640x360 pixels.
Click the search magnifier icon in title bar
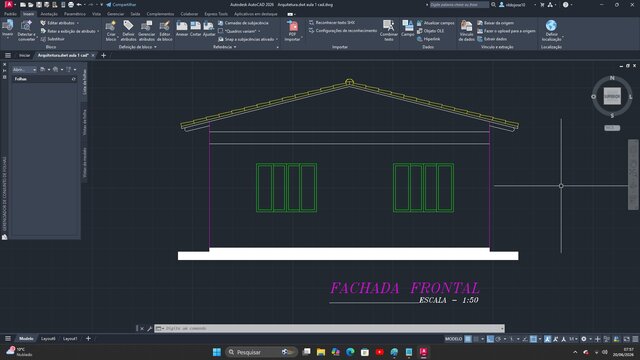point(493,4)
